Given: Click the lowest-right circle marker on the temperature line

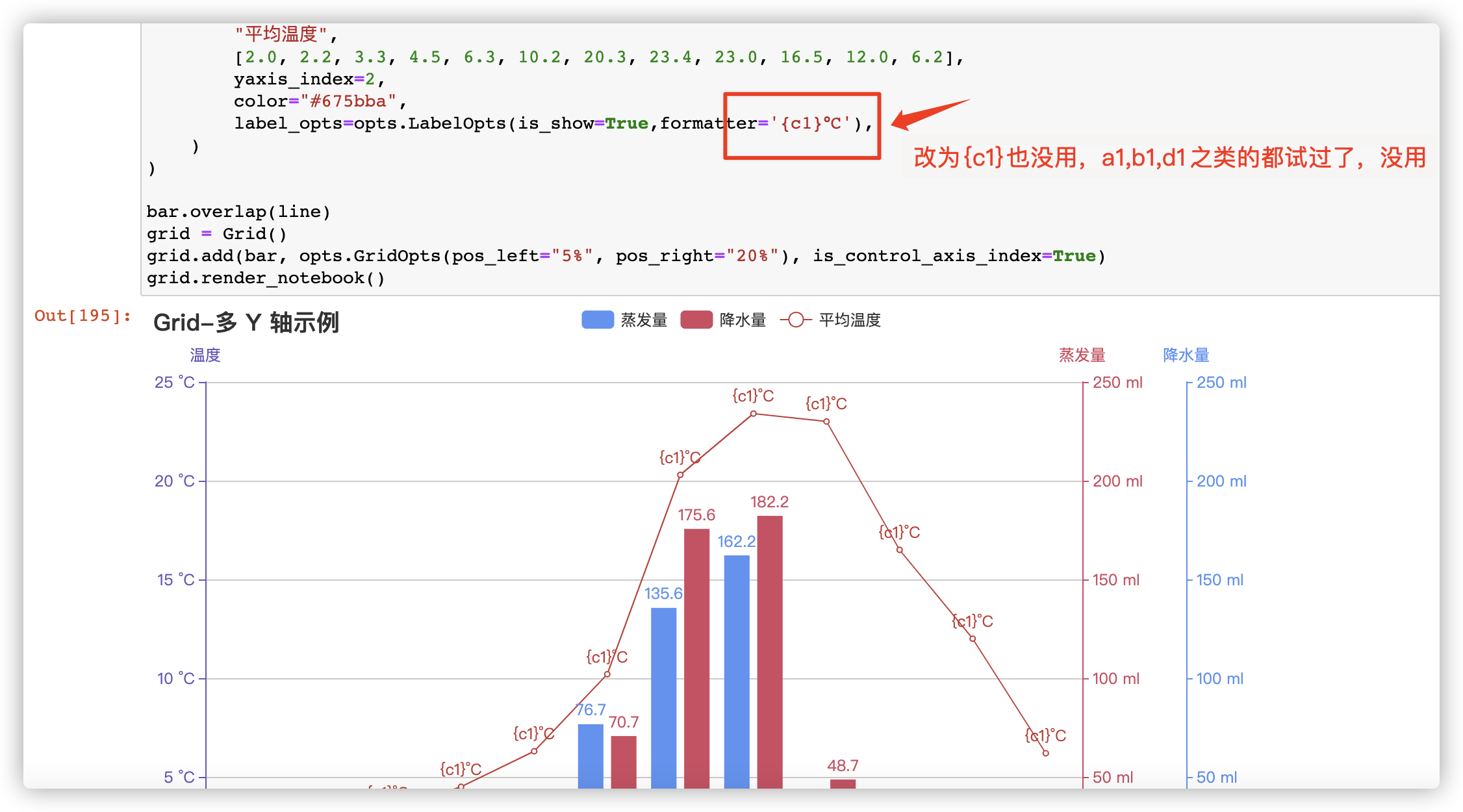Looking at the screenshot, I should pos(1046,752).
